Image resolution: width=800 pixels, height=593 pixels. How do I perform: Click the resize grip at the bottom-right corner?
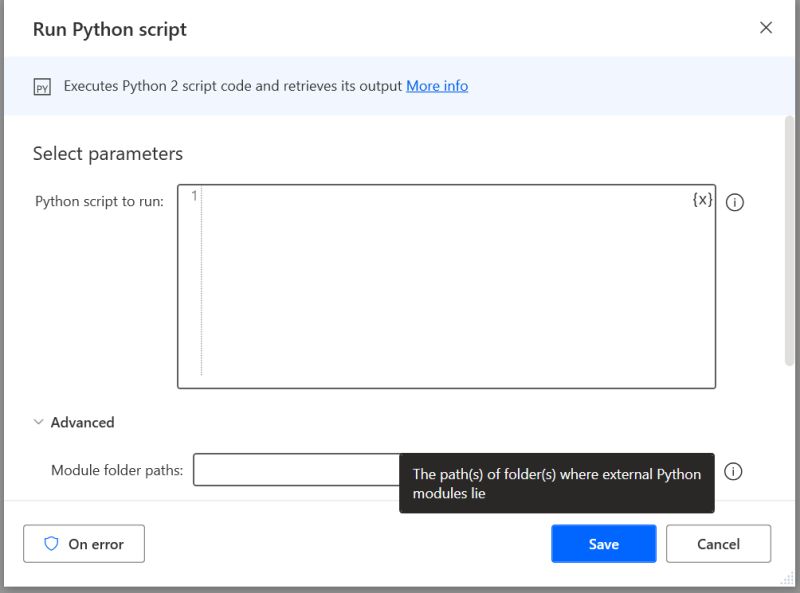tap(789, 580)
